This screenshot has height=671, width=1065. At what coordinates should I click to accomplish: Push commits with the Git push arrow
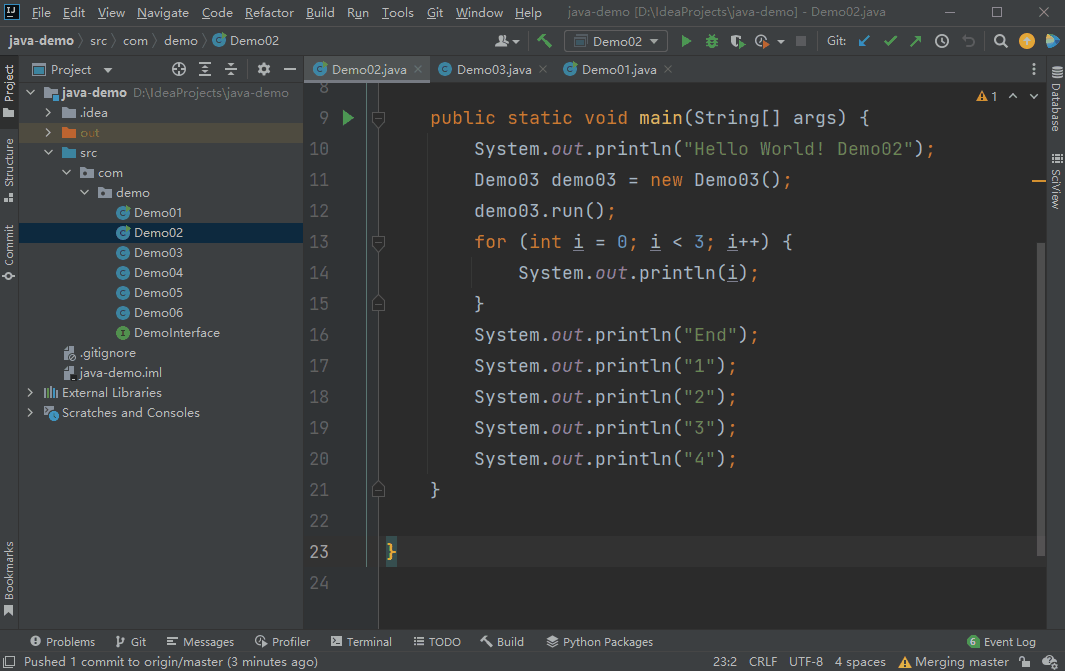915,41
